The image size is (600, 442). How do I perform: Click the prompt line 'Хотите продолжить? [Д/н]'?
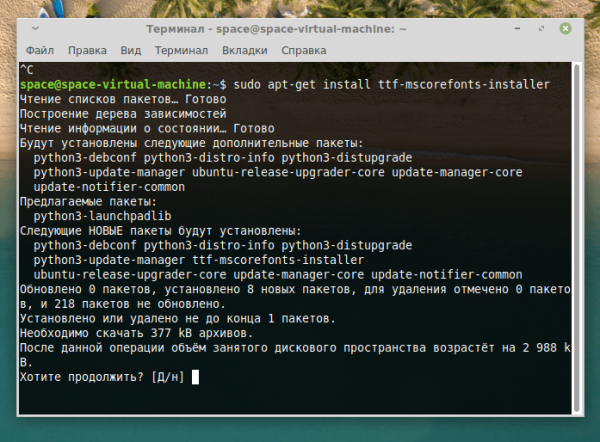point(102,377)
